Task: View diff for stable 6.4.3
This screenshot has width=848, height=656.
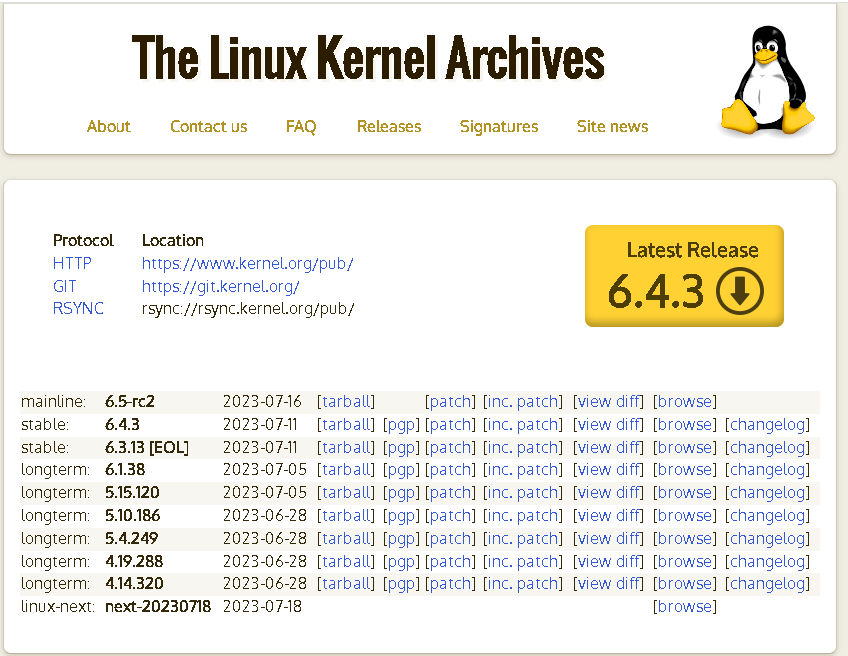Action: point(608,425)
